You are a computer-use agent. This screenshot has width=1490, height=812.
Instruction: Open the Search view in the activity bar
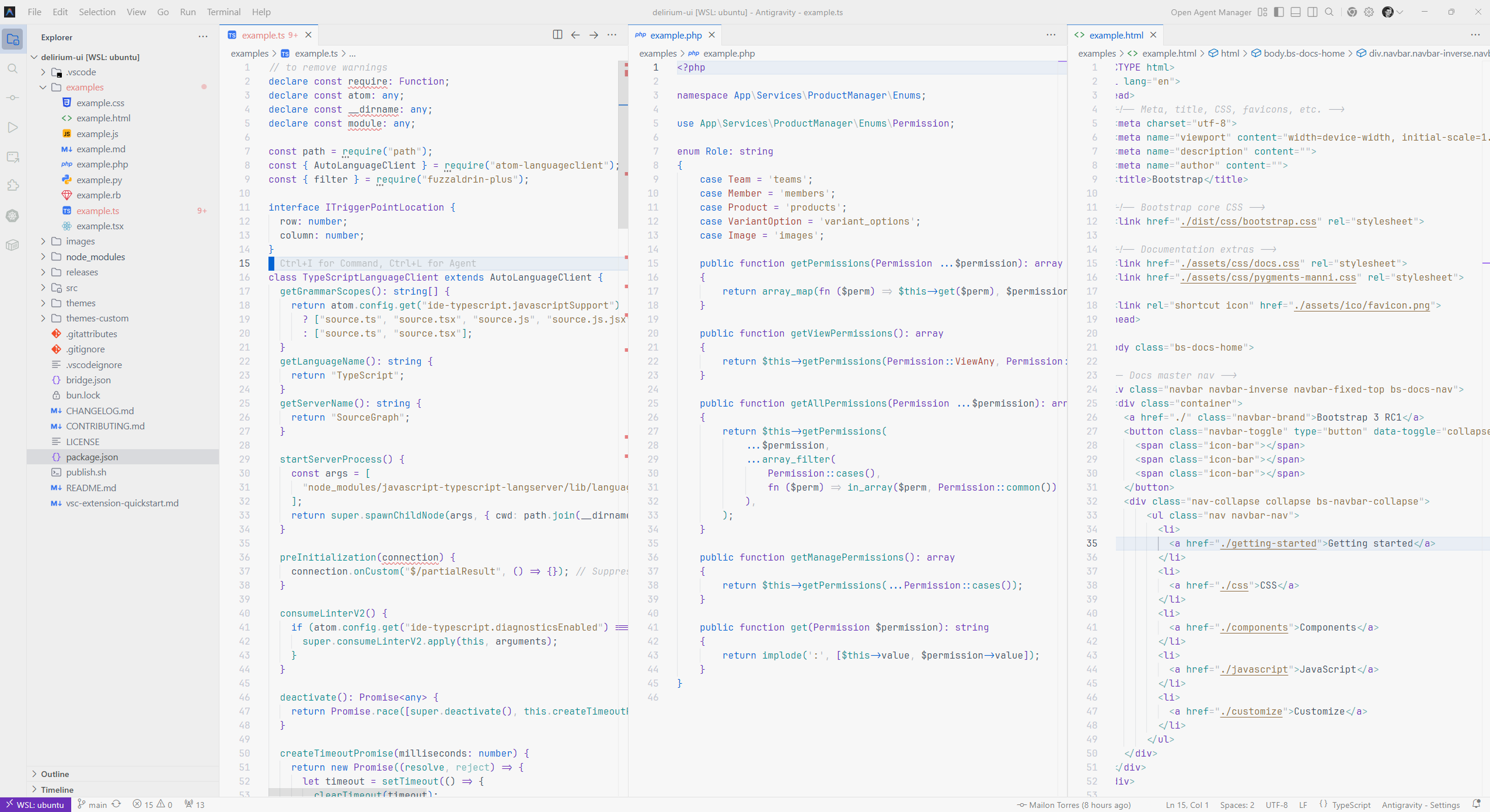coord(12,69)
